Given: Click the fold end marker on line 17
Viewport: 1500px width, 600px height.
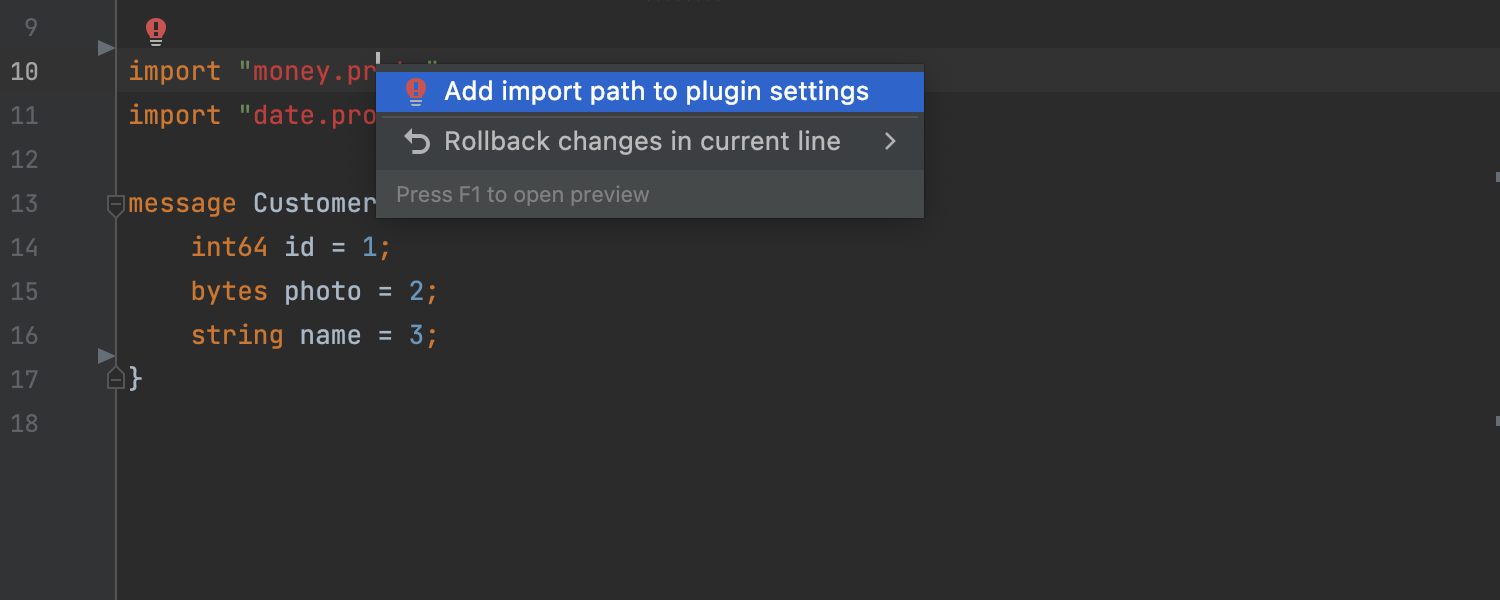Looking at the screenshot, I should 116,379.
